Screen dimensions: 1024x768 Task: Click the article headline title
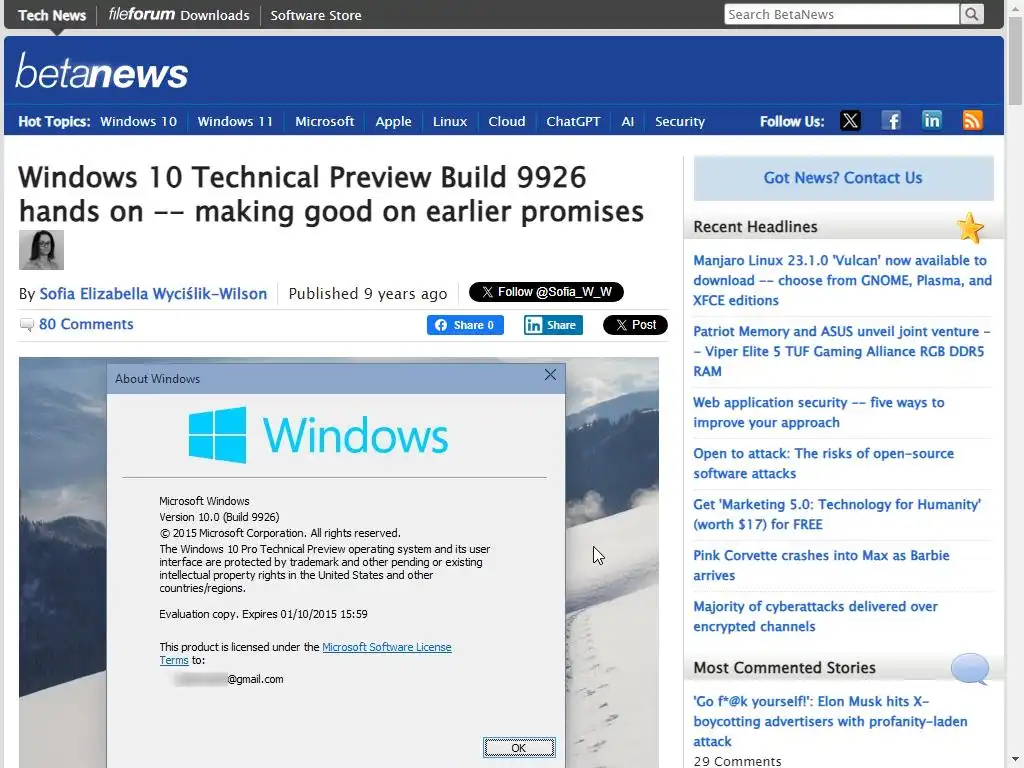(x=331, y=194)
